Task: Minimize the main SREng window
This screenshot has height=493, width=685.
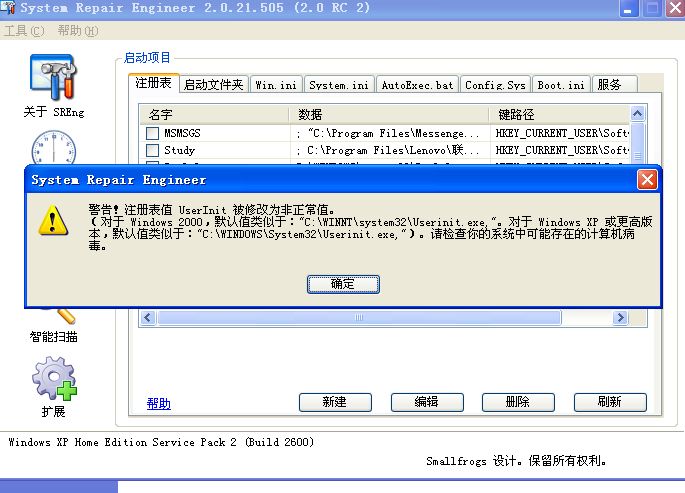Action: pos(628,8)
